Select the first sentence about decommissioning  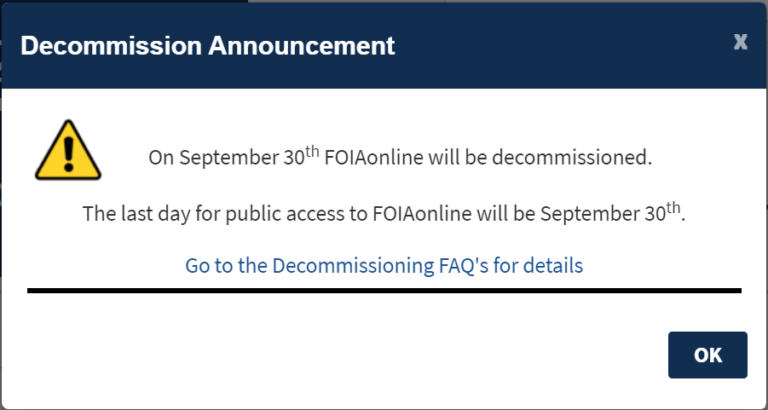click(x=400, y=157)
